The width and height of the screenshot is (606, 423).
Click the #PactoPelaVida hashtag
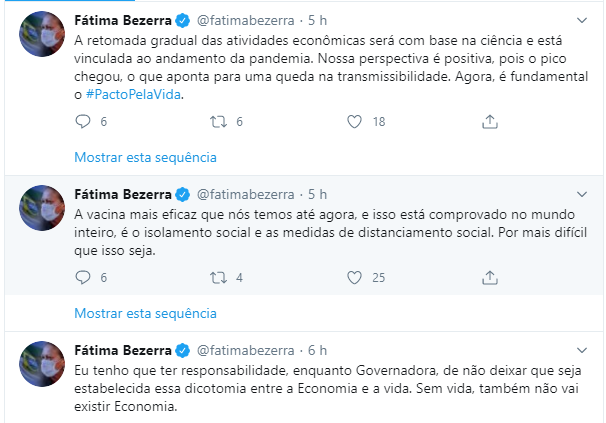(x=135, y=93)
